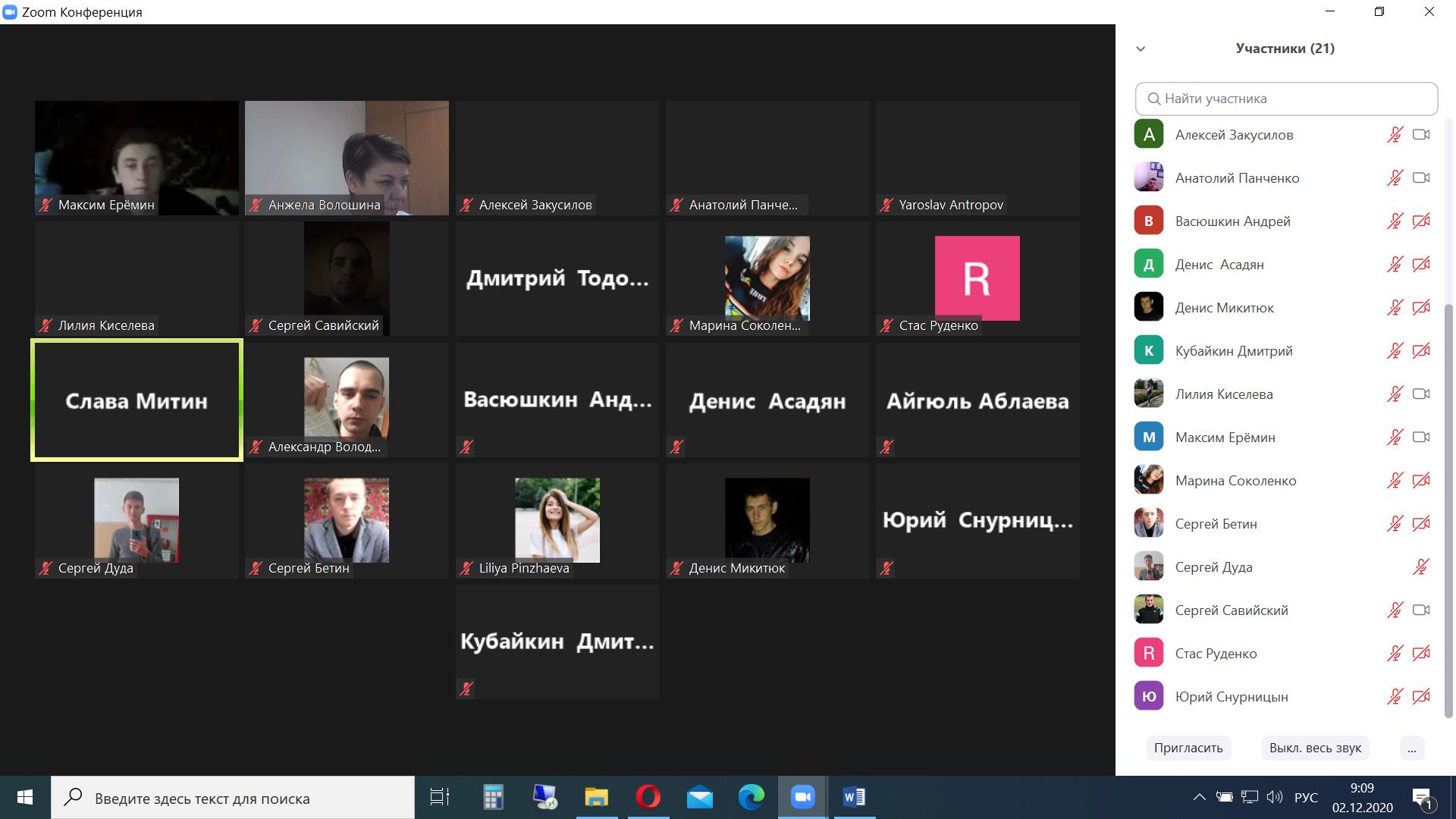Click the Пригласить button

tap(1188, 748)
